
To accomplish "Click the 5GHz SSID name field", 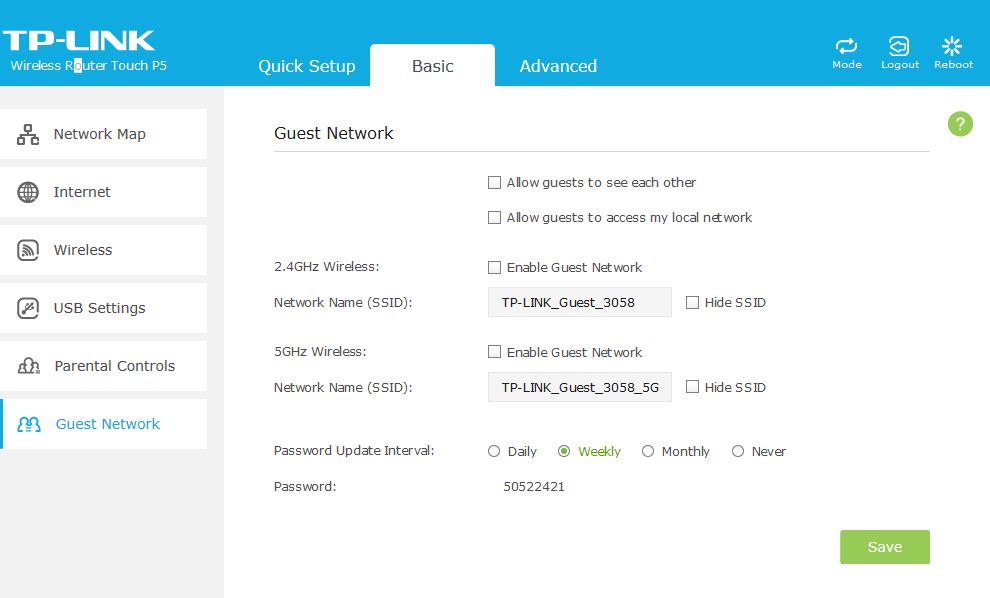I will pos(580,387).
